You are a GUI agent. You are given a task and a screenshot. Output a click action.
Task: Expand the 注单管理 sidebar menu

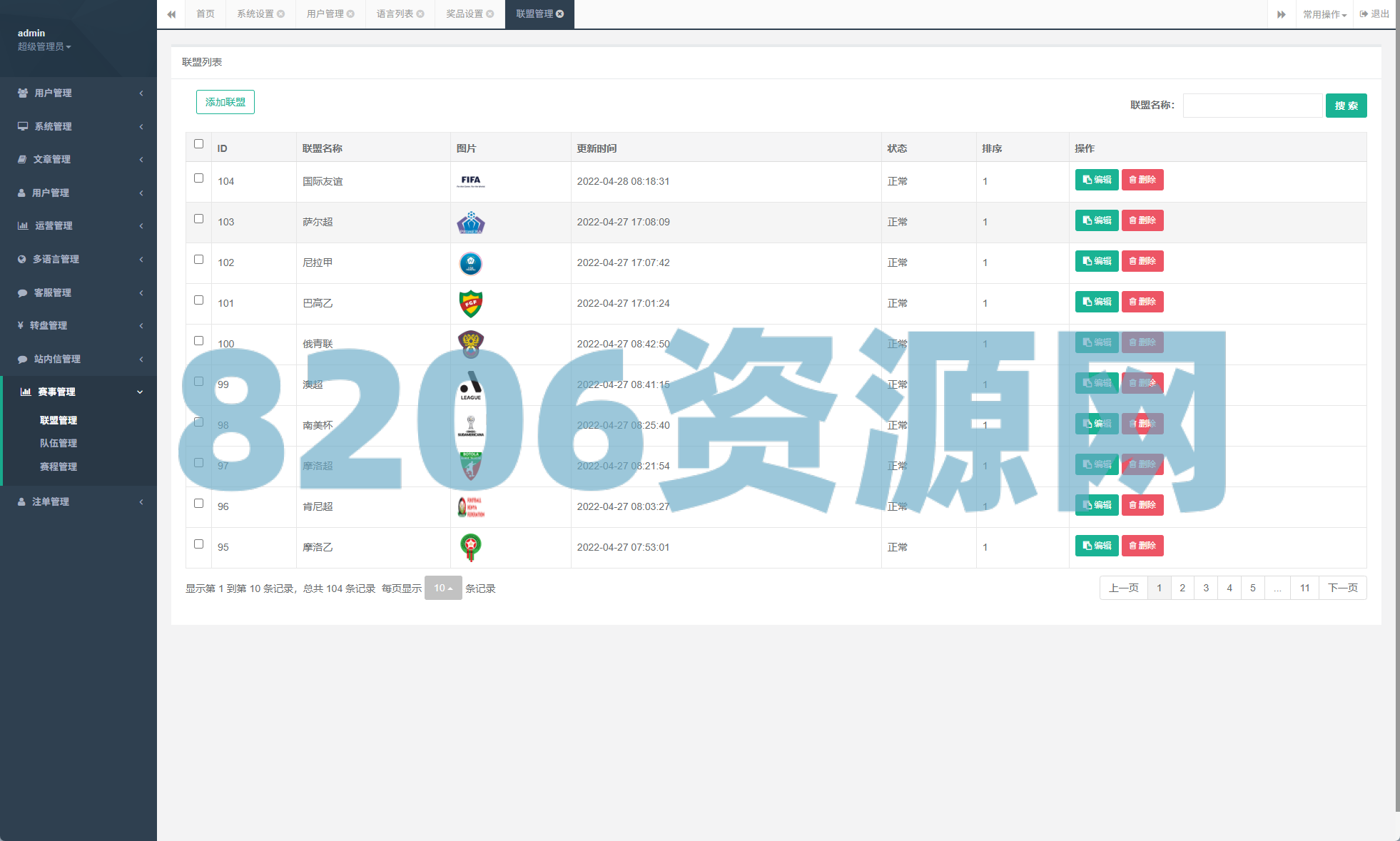78,501
